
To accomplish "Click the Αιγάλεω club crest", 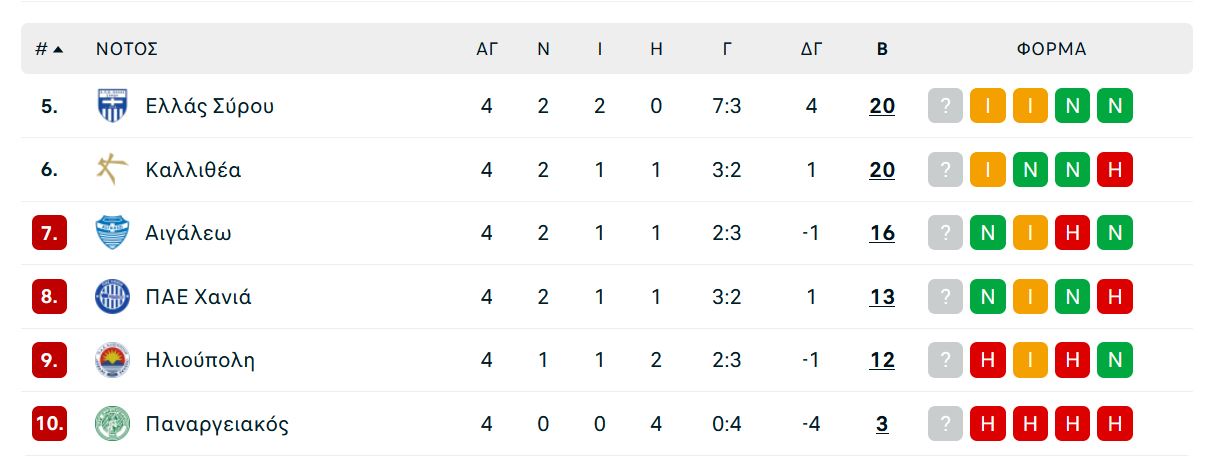I will pos(112,233).
